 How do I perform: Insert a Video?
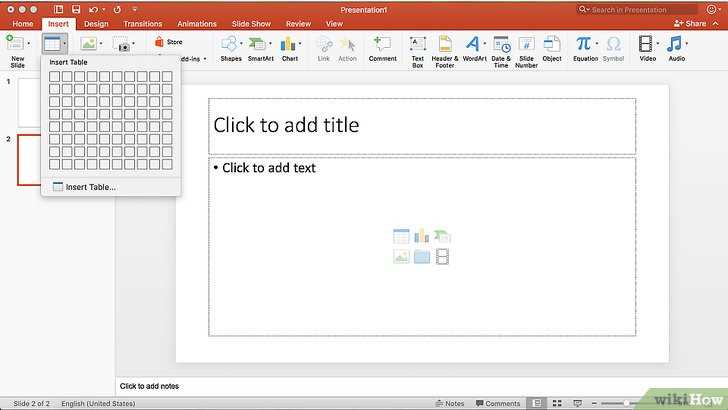(x=647, y=48)
